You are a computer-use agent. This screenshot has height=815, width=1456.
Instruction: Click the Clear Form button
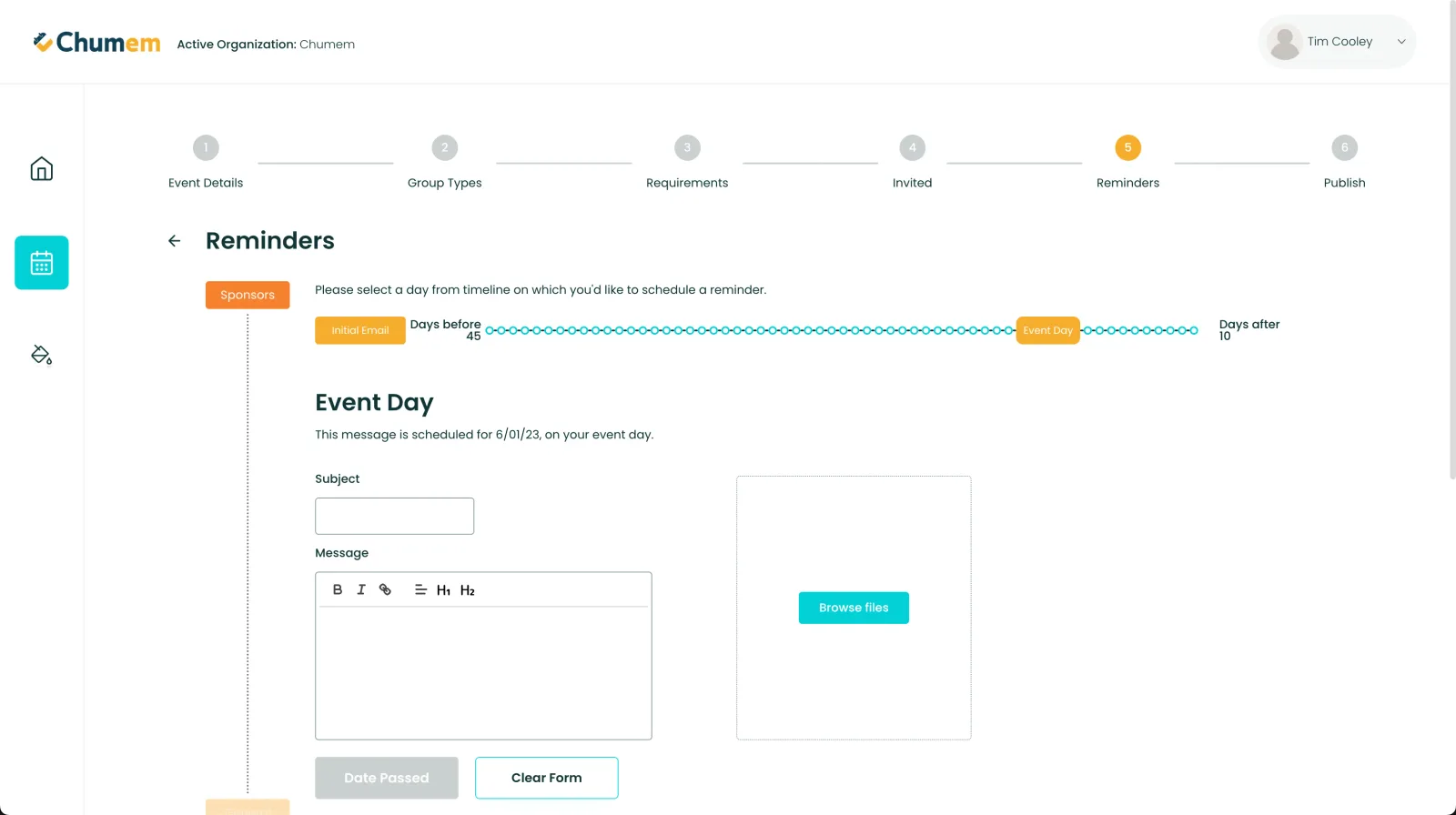click(547, 778)
